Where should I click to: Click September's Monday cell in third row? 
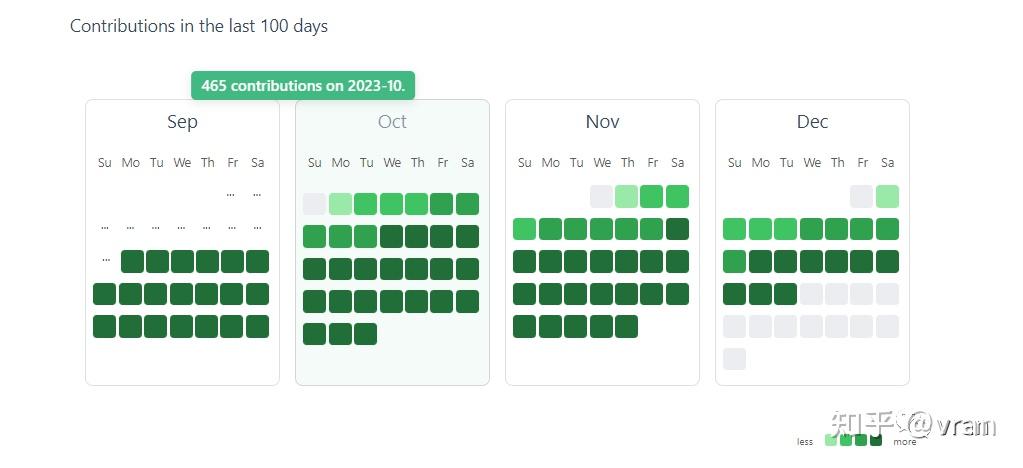[132, 261]
